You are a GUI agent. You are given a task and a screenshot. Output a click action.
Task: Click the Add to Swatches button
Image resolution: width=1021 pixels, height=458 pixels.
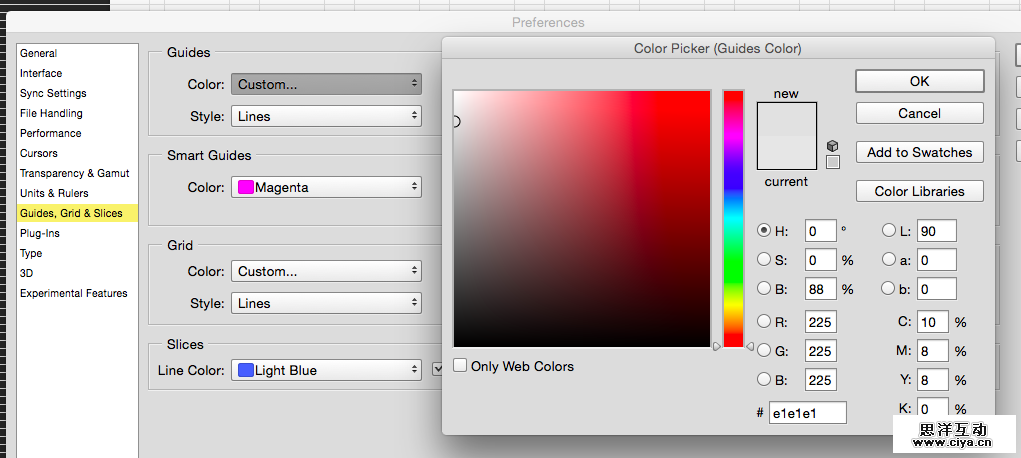pyautogui.click(x=919, y=152)
